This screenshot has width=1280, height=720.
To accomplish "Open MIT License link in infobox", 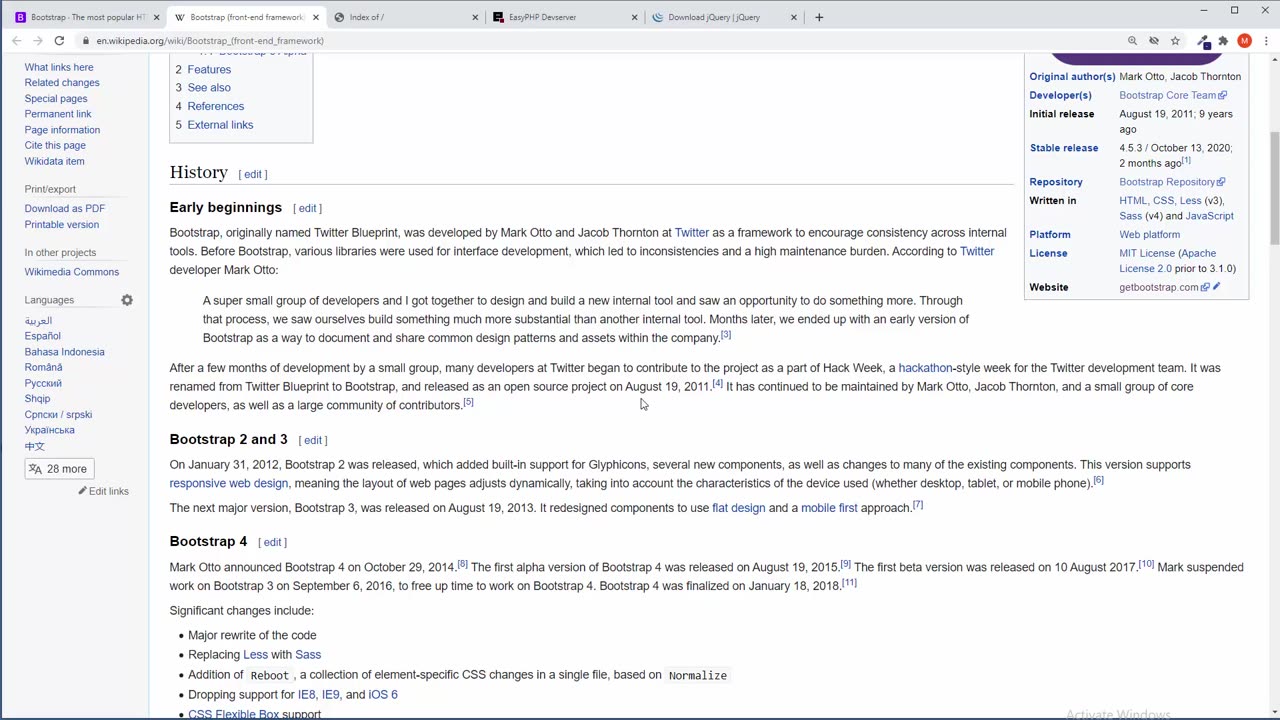I will [x=1147, y=253].
